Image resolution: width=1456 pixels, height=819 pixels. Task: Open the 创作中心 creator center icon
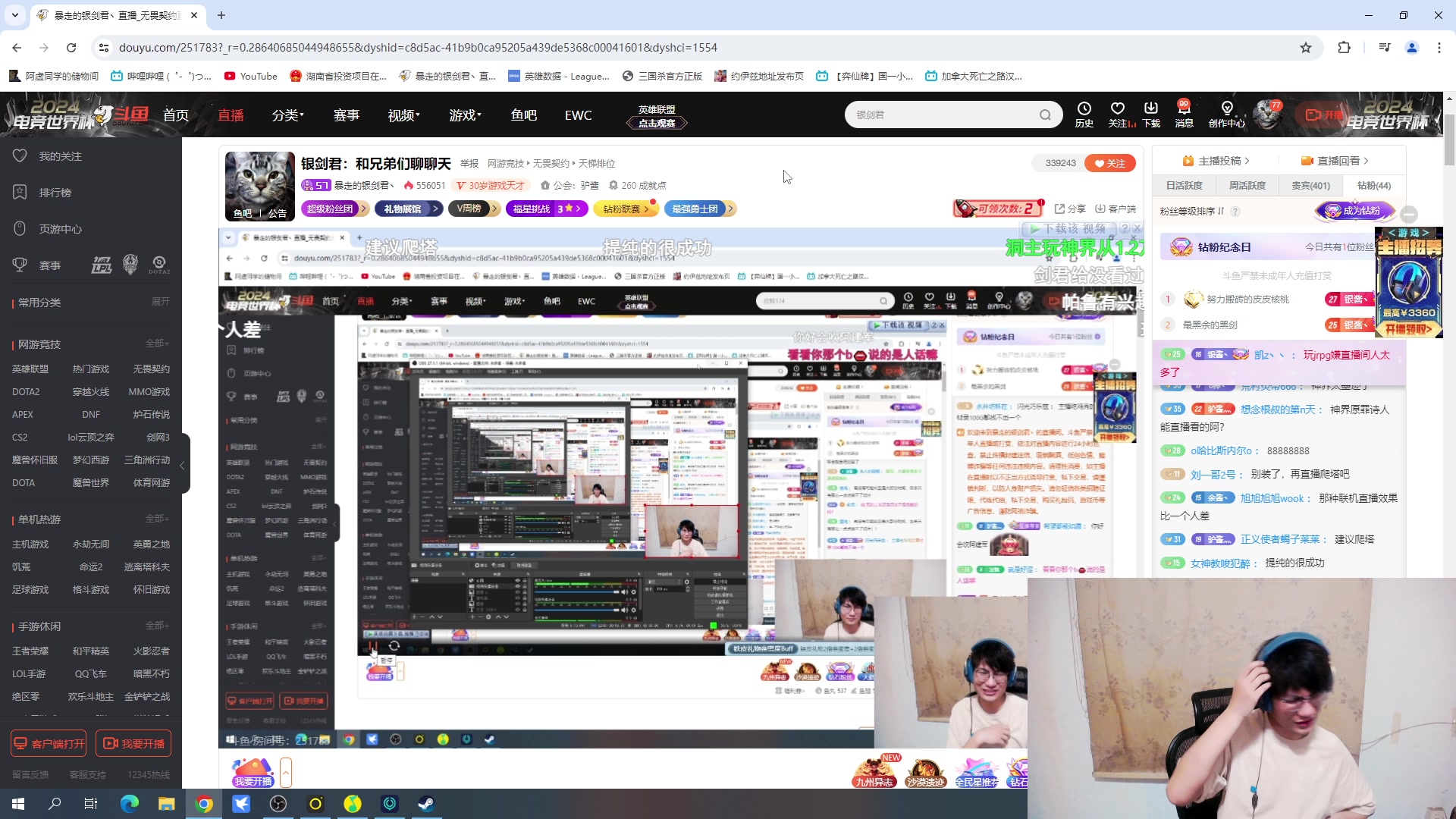pyautogui.click(x=1226, y=114)
